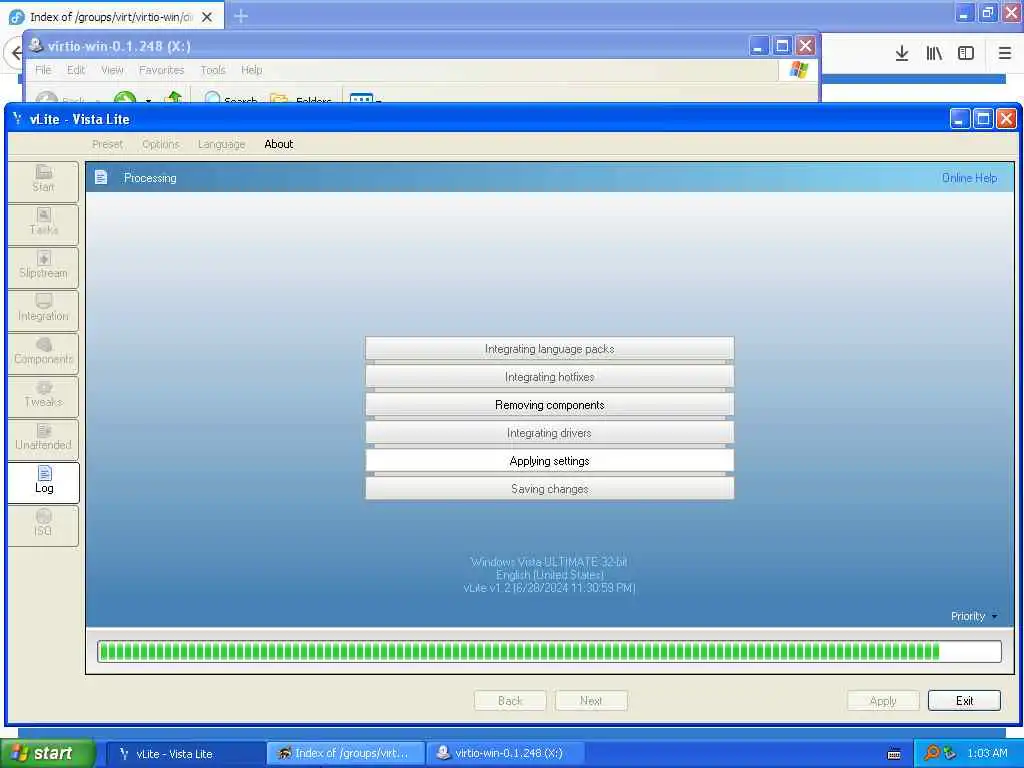This screenshot has width=1024, height=768.
Task: Toggle Firefox sidebar icon
Action: click(966, 54)
